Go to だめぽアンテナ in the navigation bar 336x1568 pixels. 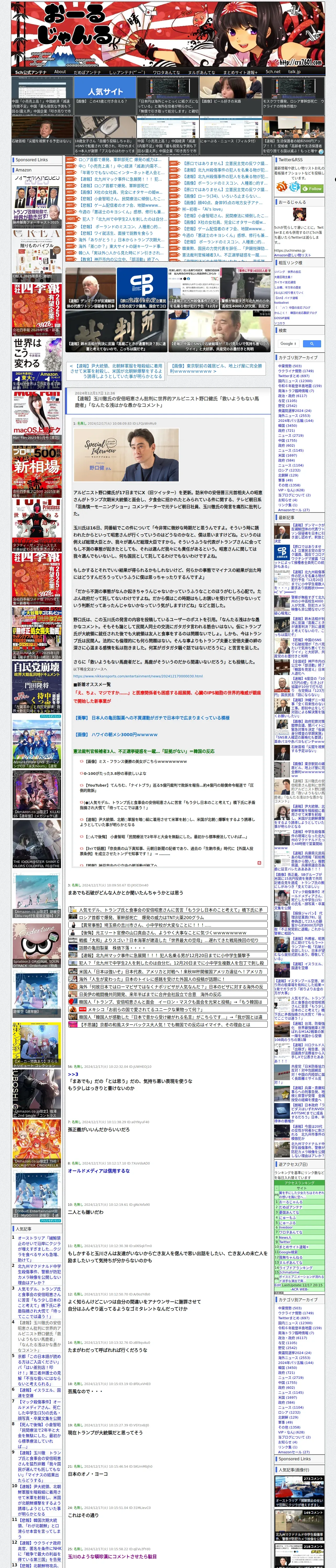coord(87,72)
